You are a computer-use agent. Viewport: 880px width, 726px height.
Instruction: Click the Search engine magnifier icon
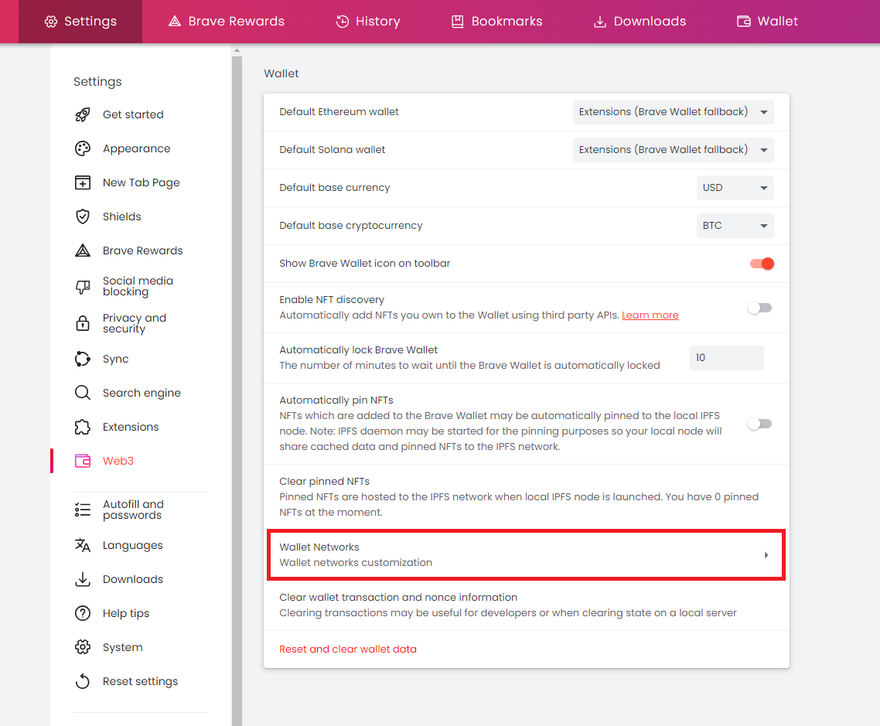83,393
